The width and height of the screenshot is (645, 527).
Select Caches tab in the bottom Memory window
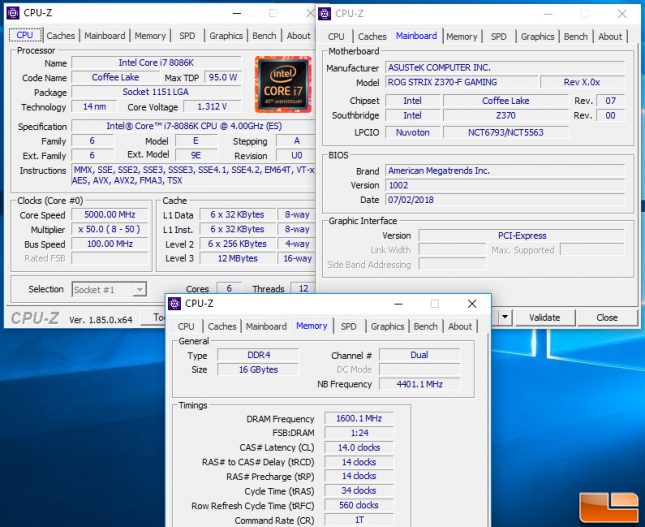[222, 326]
